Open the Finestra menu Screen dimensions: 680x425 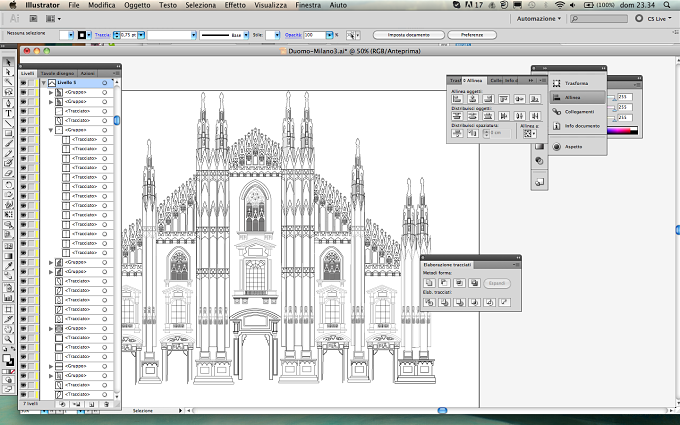(308, 5)
